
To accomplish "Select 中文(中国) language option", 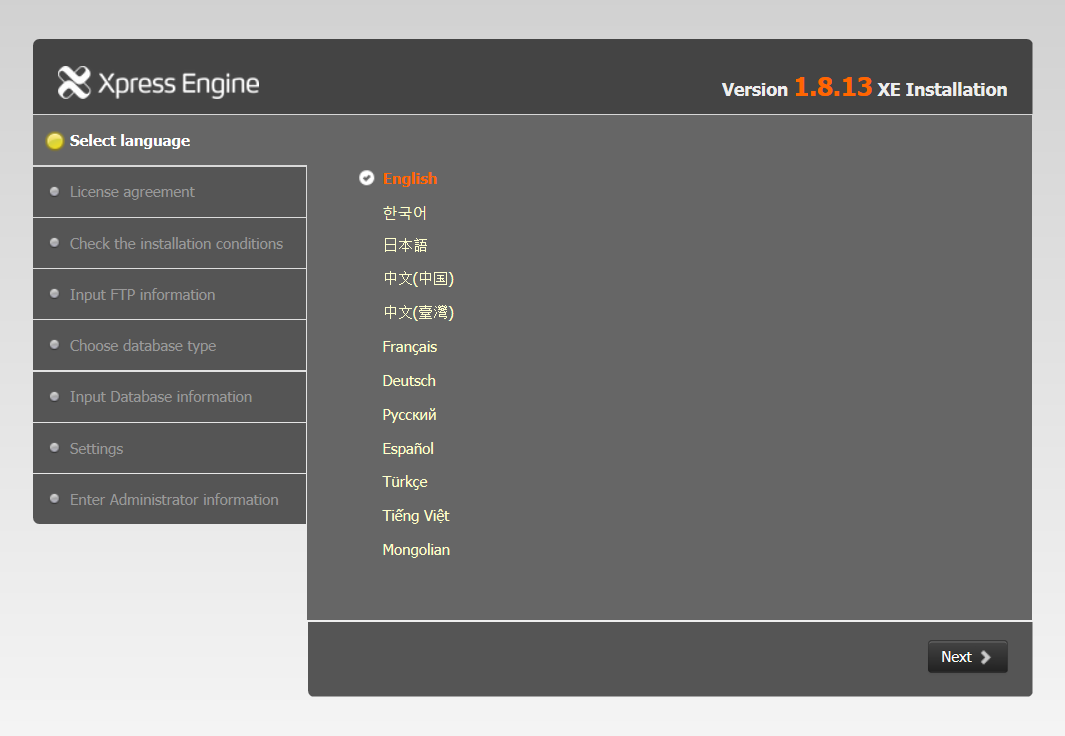I will click(x=417, y=279).
